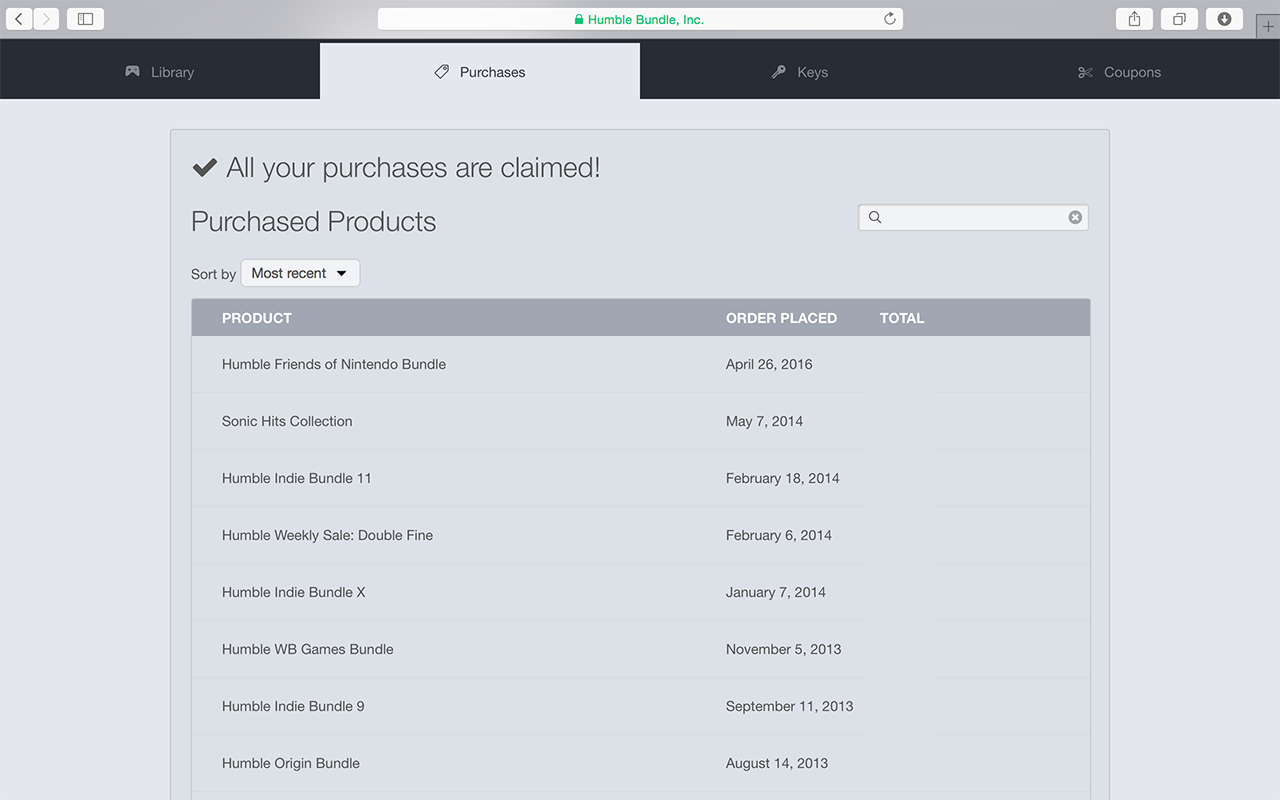Click the February 6, 2014 order date
The width and height of the screenshot is (1280, 800).
click(779, 535)
